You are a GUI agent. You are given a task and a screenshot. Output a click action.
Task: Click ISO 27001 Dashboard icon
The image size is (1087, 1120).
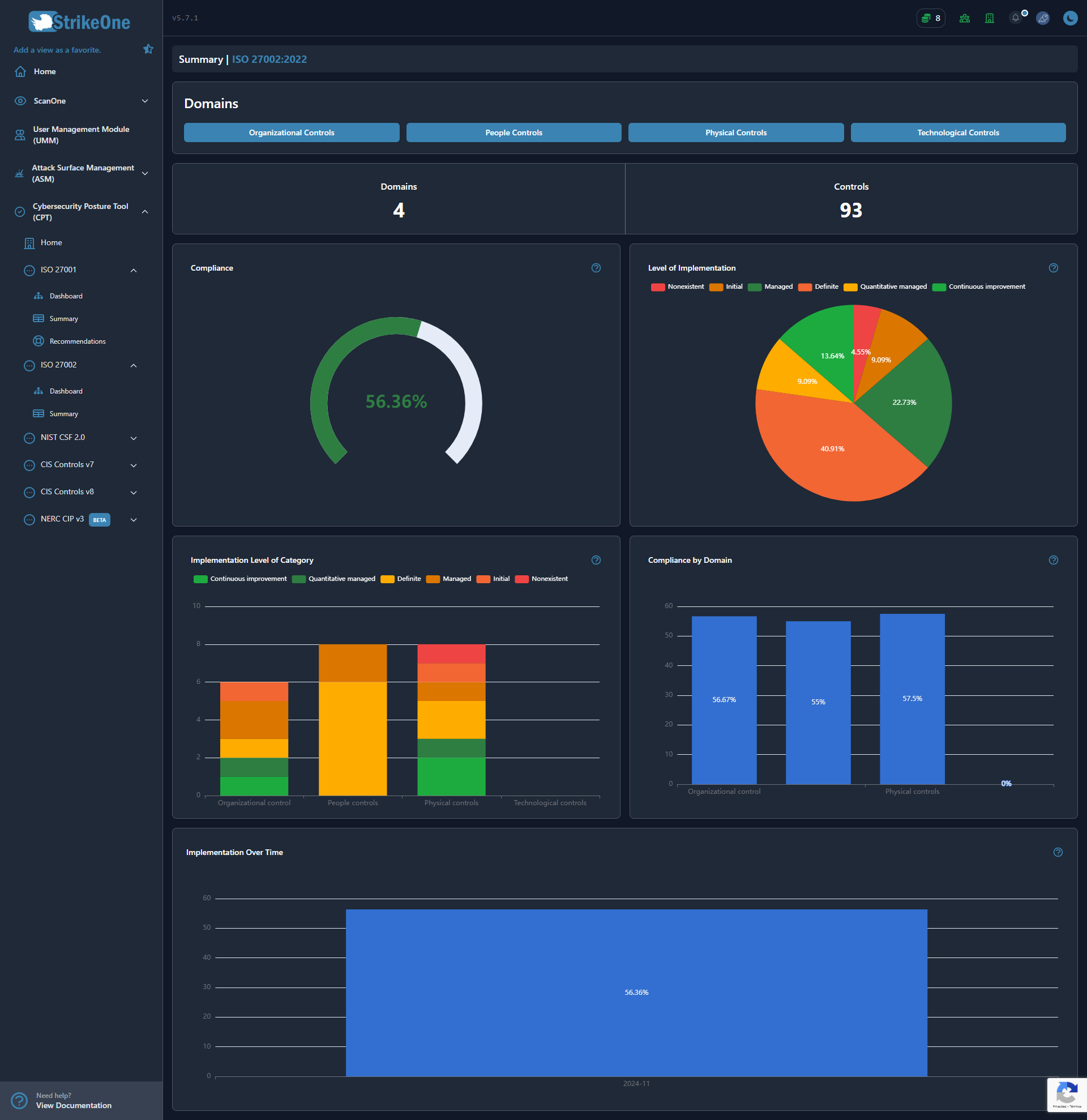(38, 296)
